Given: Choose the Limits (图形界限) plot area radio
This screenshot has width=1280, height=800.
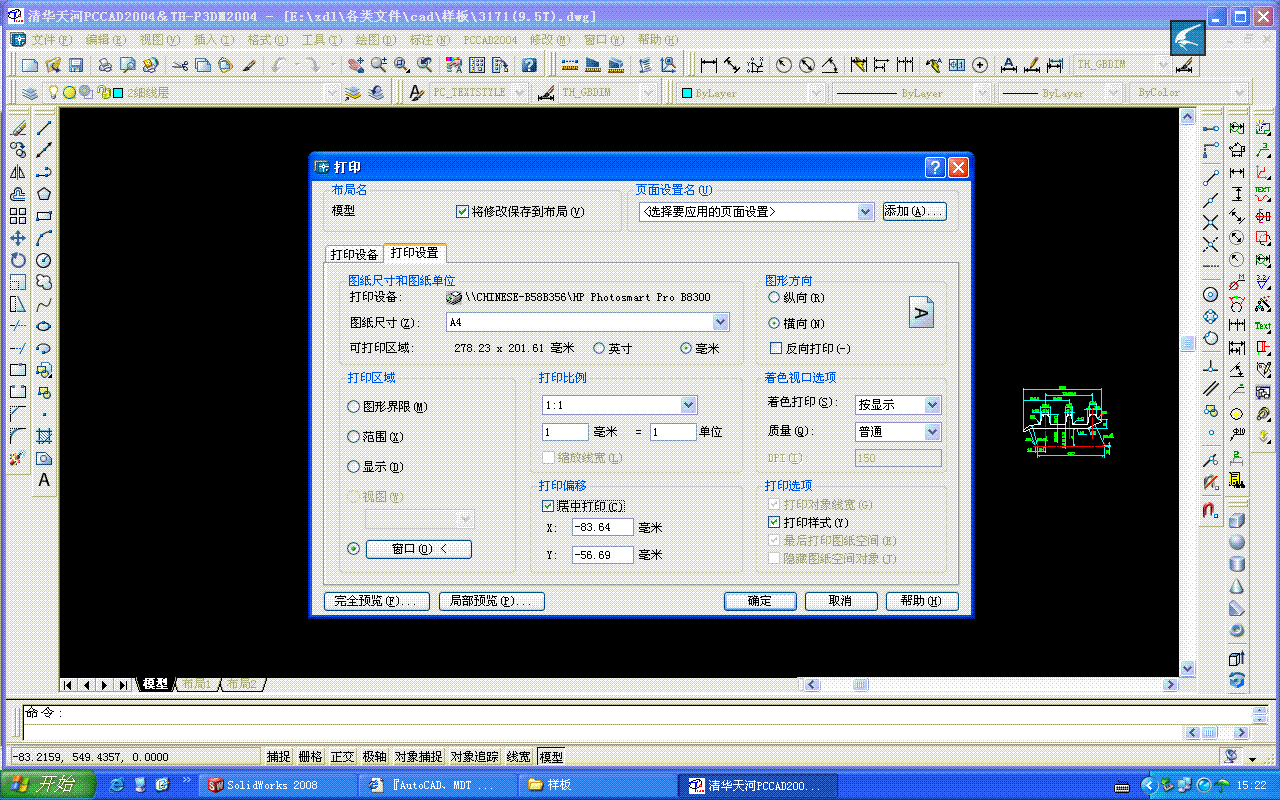Looking at the screenshot, I should click(x=353, y=407).
